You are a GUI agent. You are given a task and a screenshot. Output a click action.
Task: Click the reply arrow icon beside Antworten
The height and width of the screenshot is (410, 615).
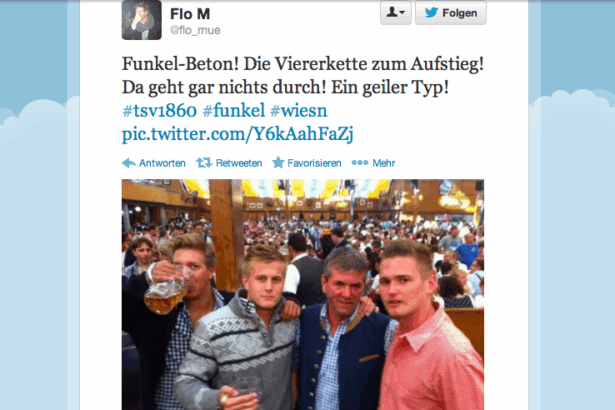tap(129, 163)
